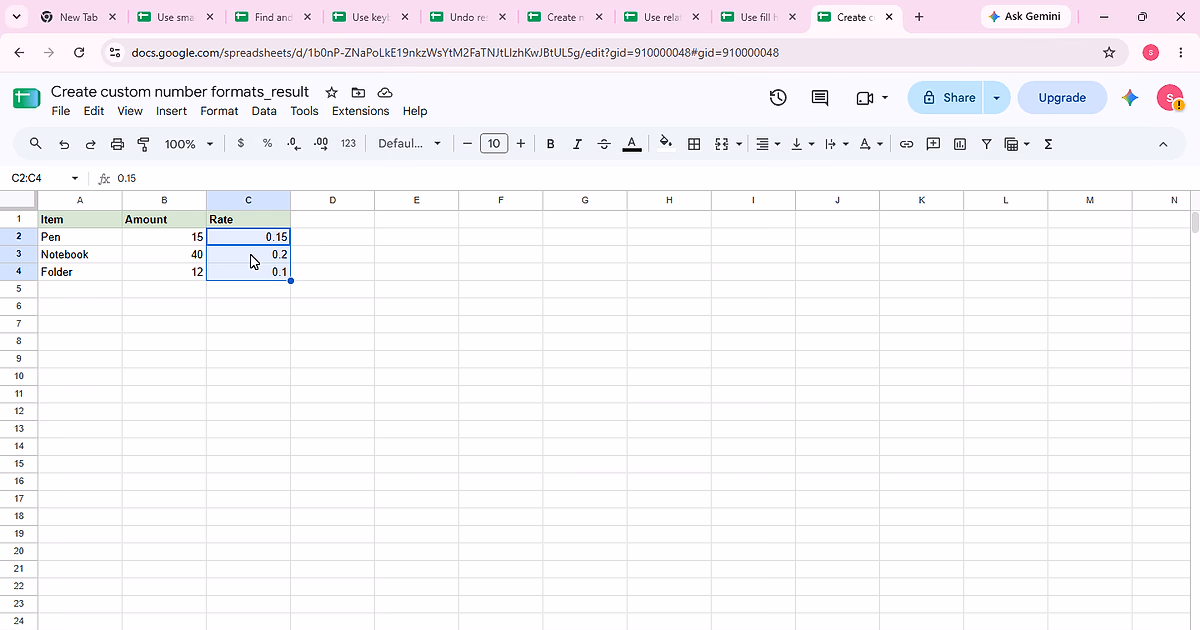Open vertical align dropdown

tap(802, 144)
